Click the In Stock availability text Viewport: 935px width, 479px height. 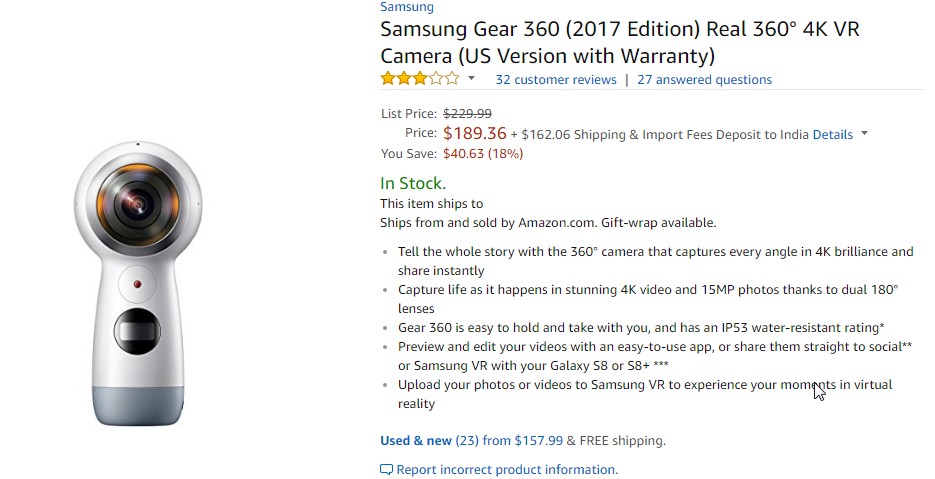(413, 183)
